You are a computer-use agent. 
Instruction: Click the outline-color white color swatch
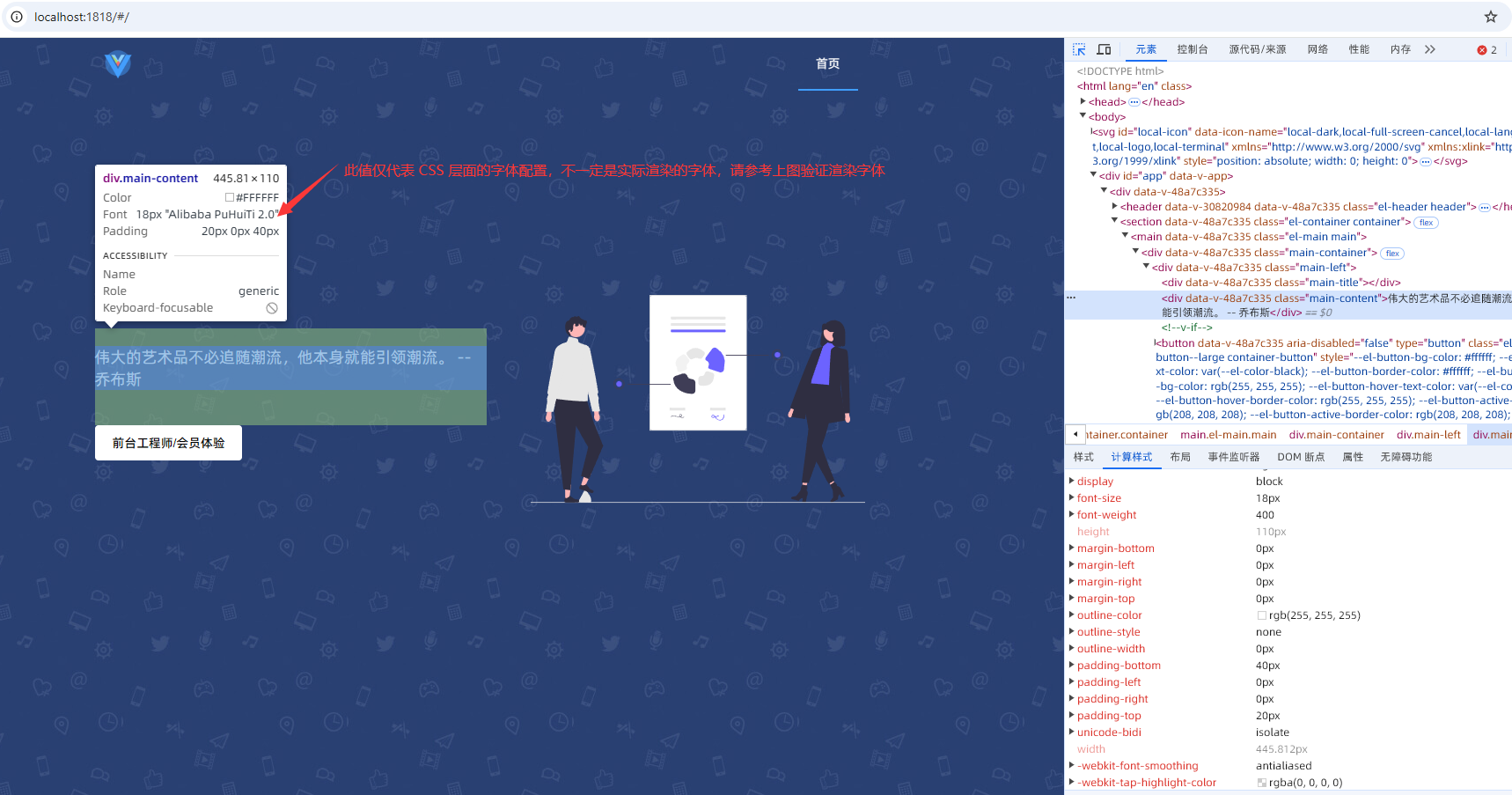click(1261, 615)
